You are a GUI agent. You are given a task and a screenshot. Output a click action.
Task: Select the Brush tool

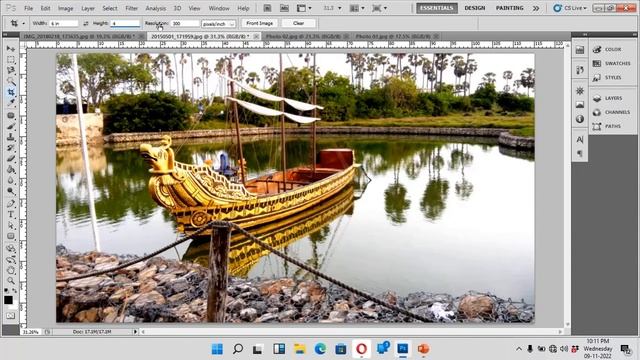pyautogui.click(x=11, y=127)
